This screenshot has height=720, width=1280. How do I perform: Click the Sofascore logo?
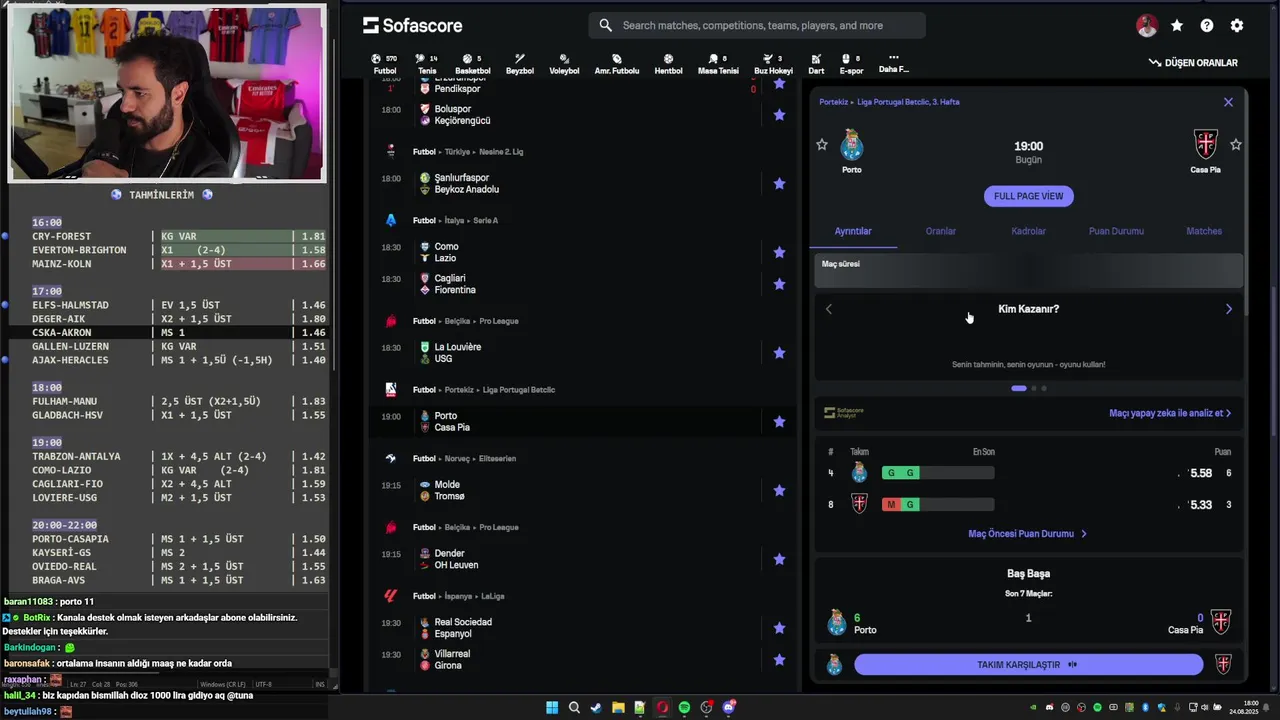[x=412, y=25]
